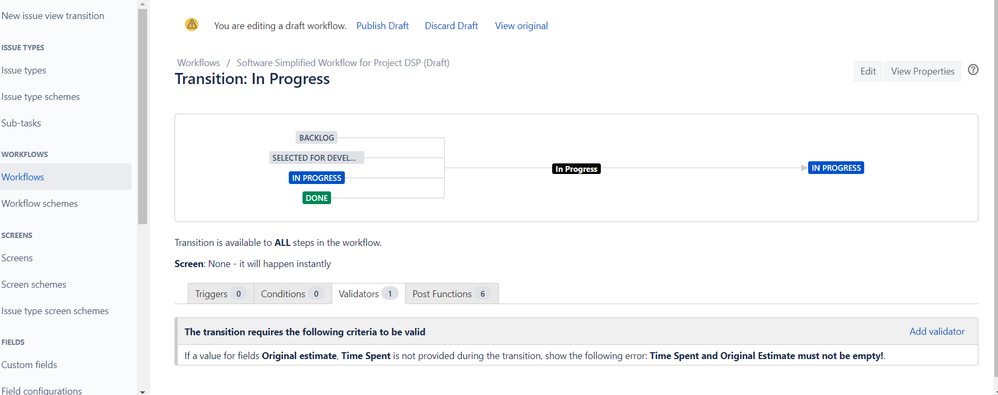Go to Workflow schemes in sidebar
This screenshot has height=395, width=998.
[x=39, y=204]
